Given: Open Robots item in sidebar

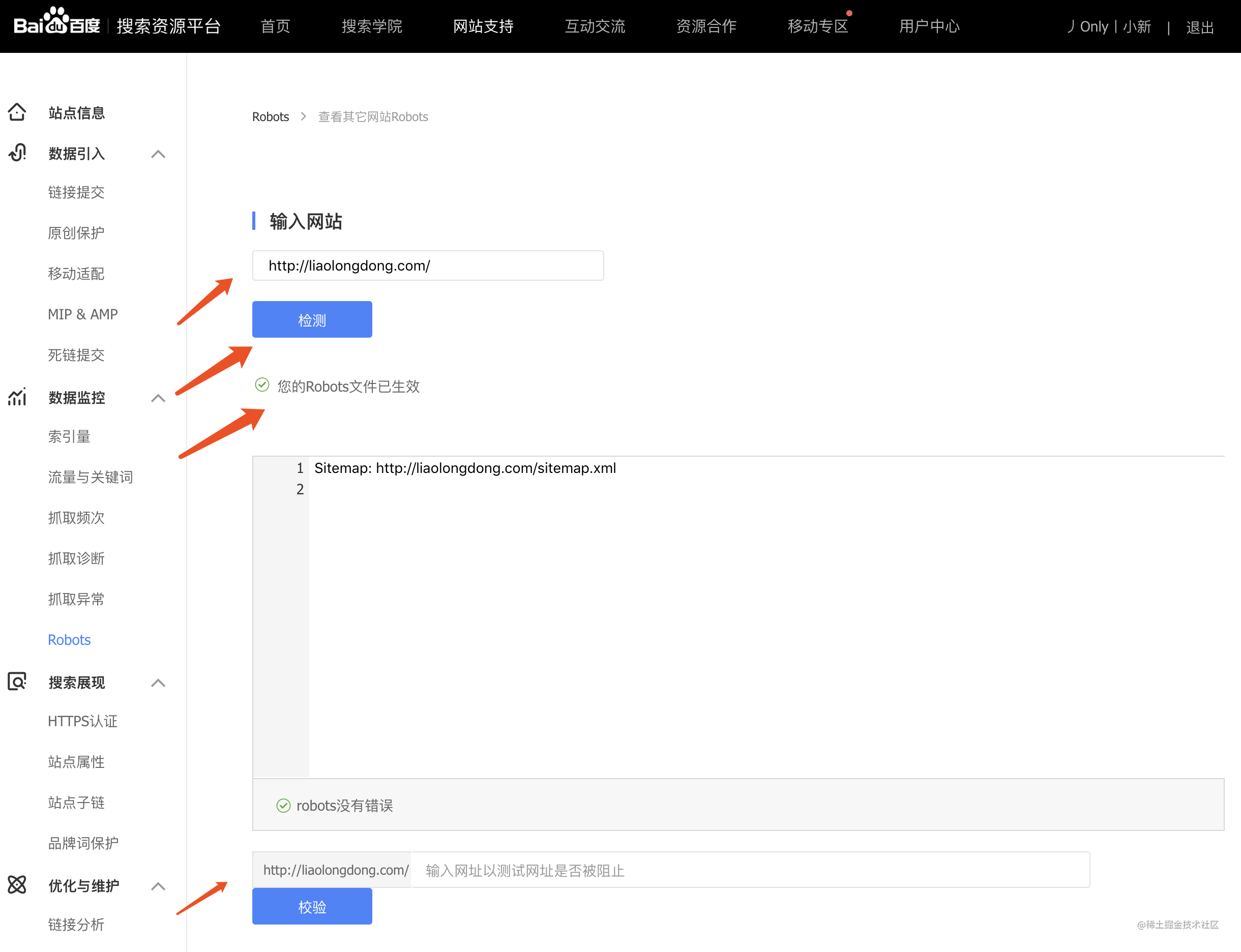Looking at the screenshot, I should (69, 640).
